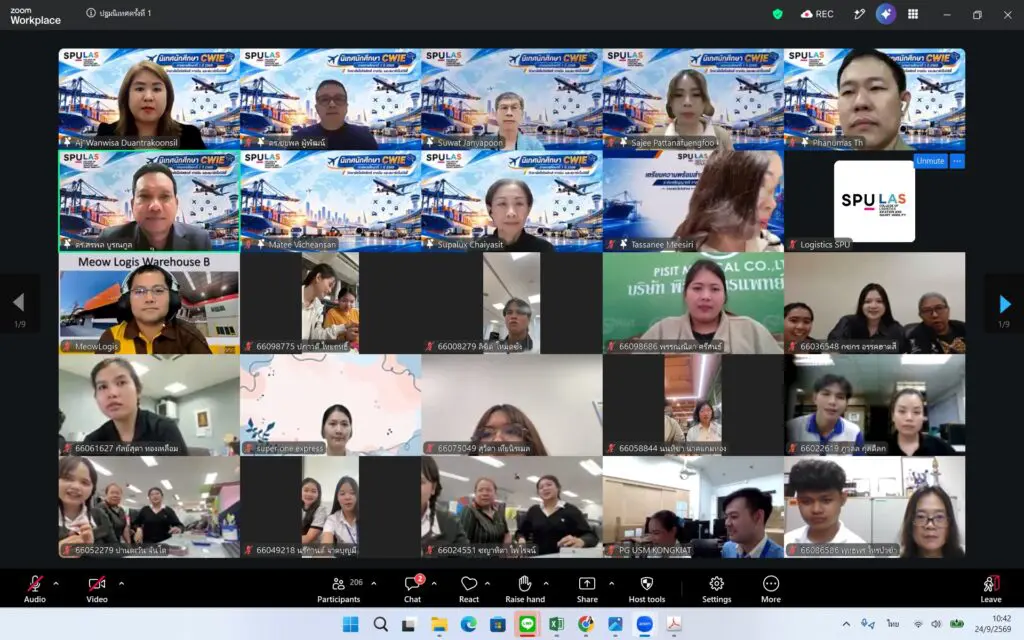Open the More menu
The height and width of the screenshot is (640, 1024).
click(771, 589)
